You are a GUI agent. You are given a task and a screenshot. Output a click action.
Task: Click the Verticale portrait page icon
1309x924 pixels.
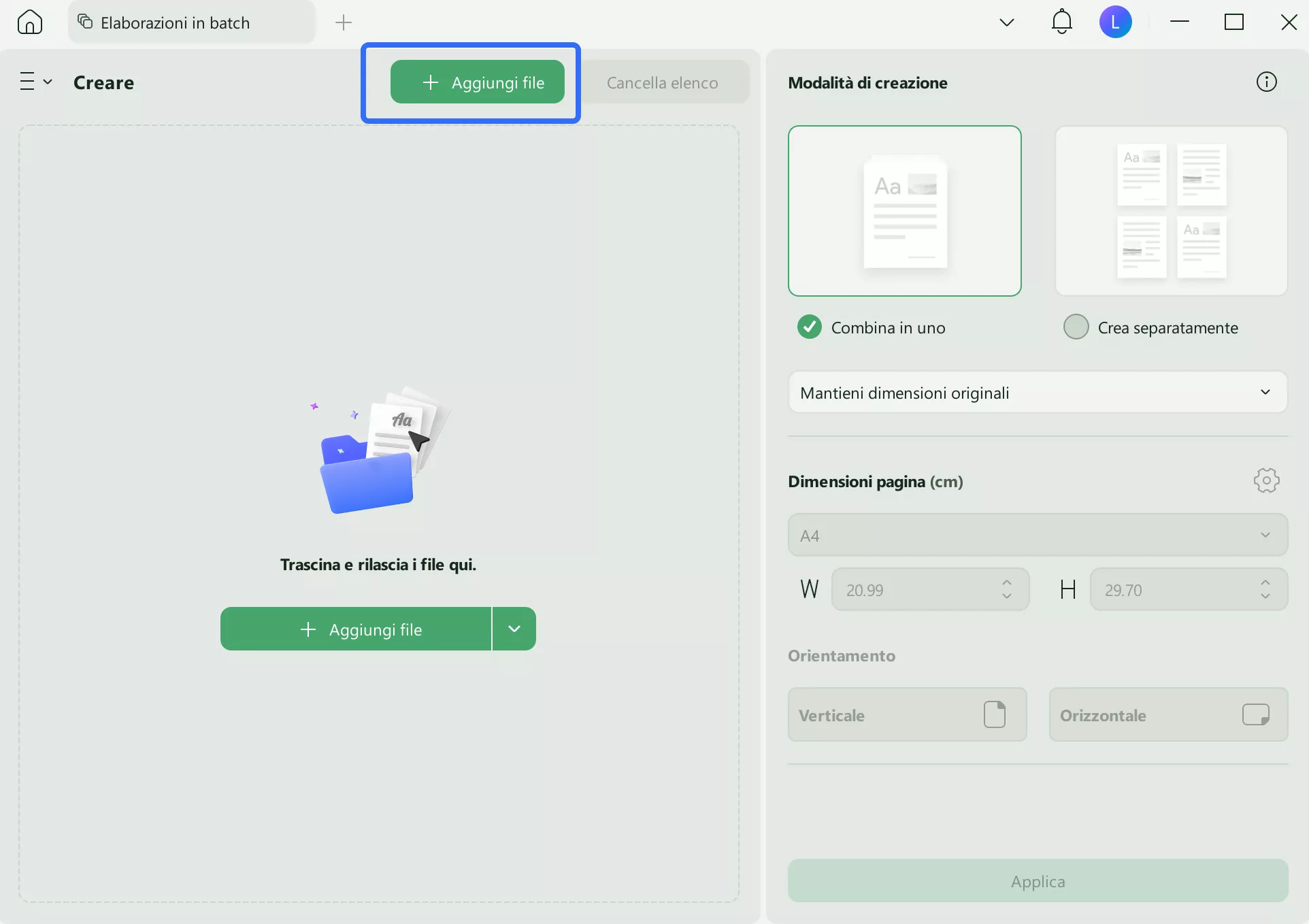tap(994, 714)
